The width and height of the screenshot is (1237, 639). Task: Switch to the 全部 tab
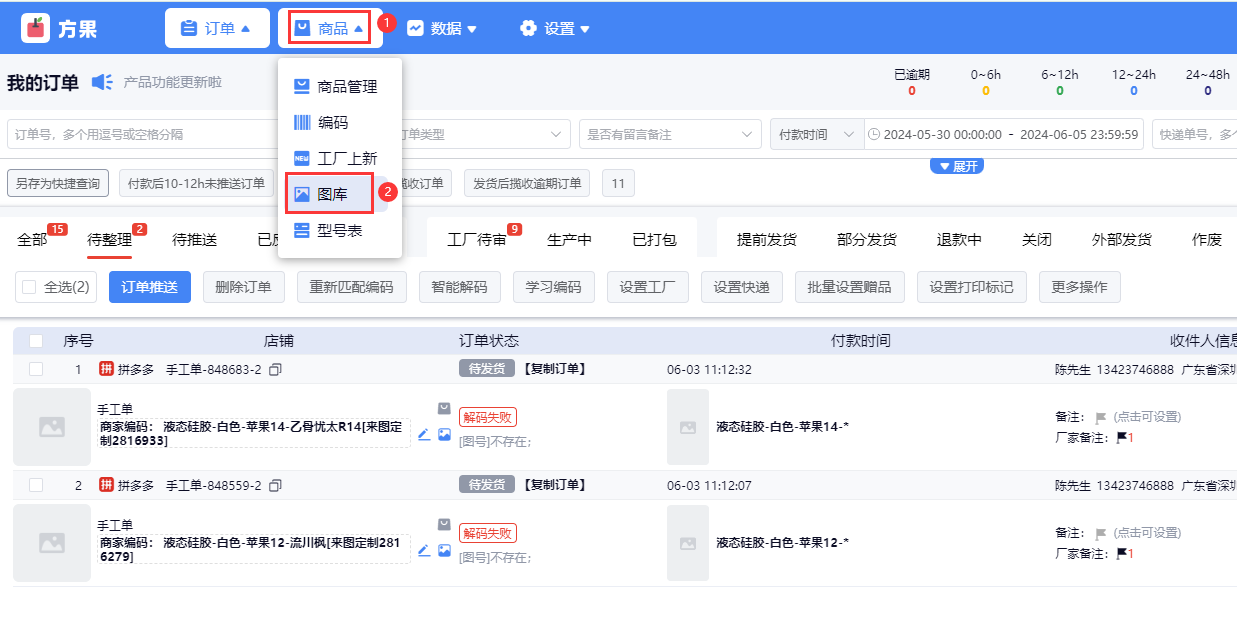[32, 240]
